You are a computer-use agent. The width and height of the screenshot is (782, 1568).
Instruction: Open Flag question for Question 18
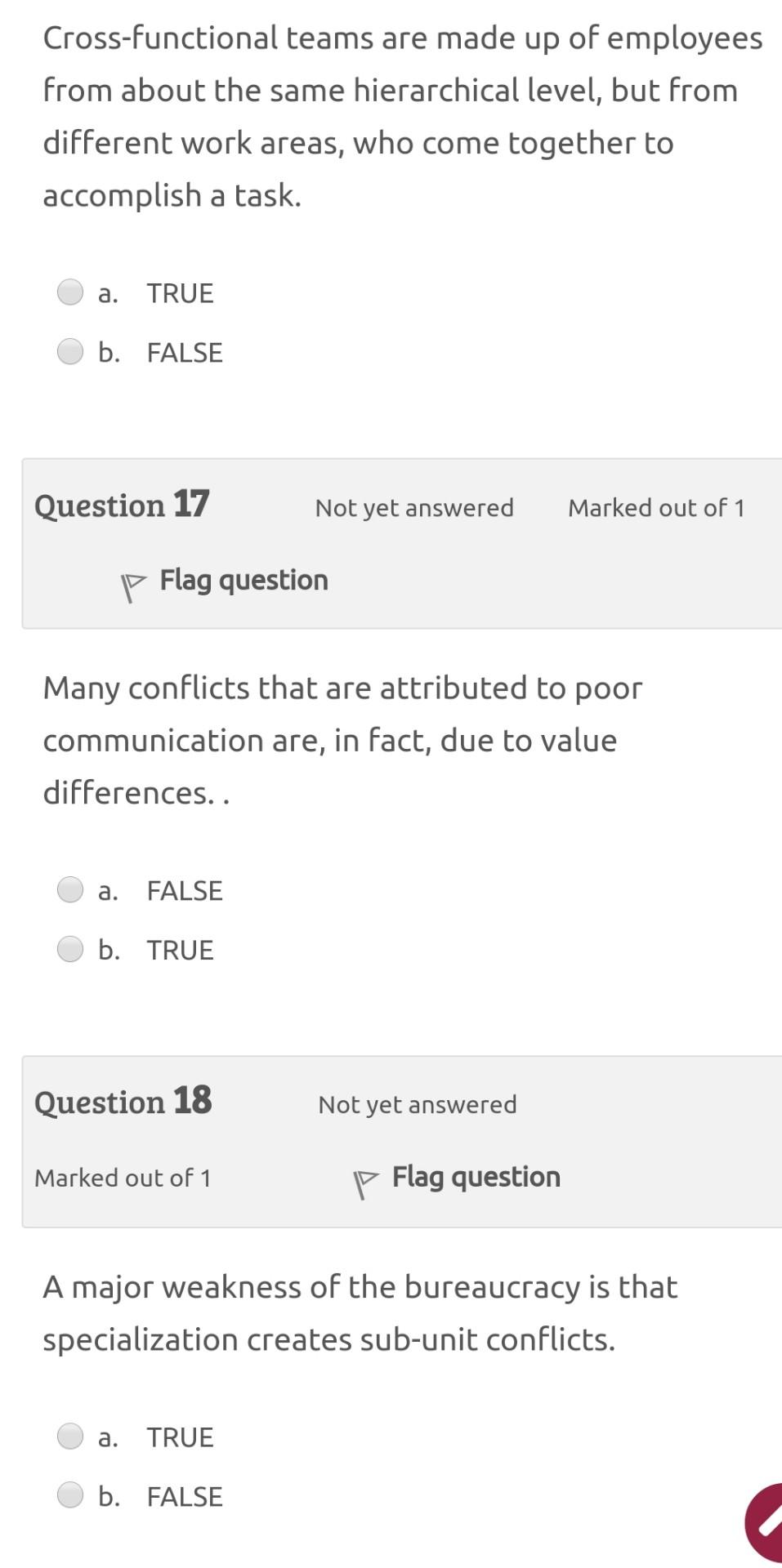[x=476, y=1177]
